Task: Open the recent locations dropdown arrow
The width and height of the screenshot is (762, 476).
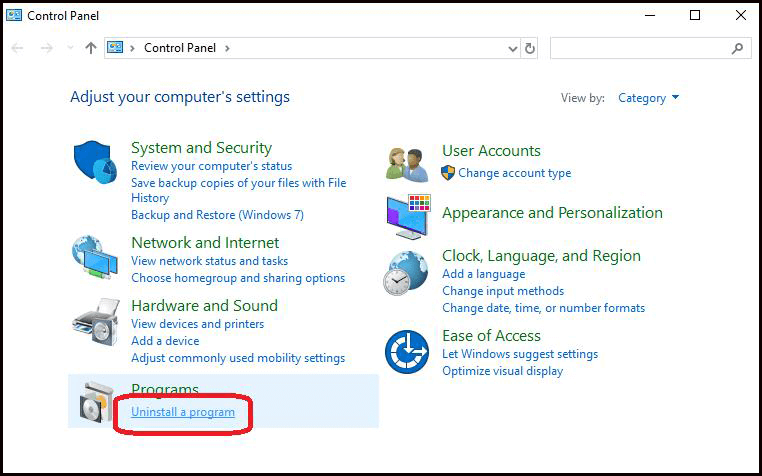Action: point(70,48)
